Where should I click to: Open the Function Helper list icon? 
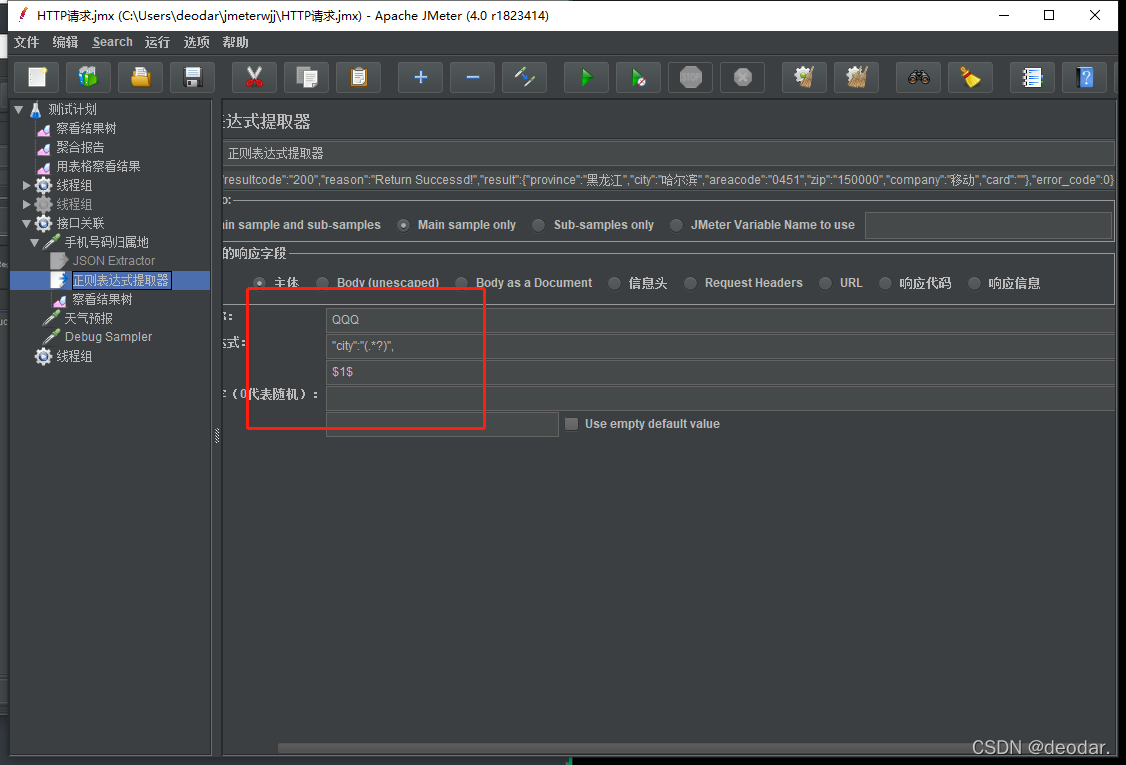point(1033,77)
